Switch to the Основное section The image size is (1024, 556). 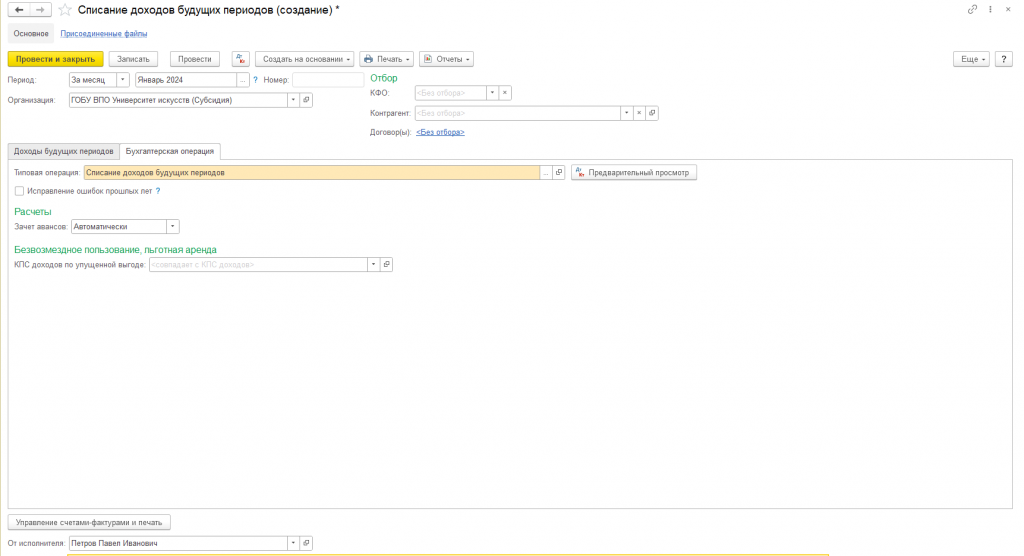coord(31,33)
